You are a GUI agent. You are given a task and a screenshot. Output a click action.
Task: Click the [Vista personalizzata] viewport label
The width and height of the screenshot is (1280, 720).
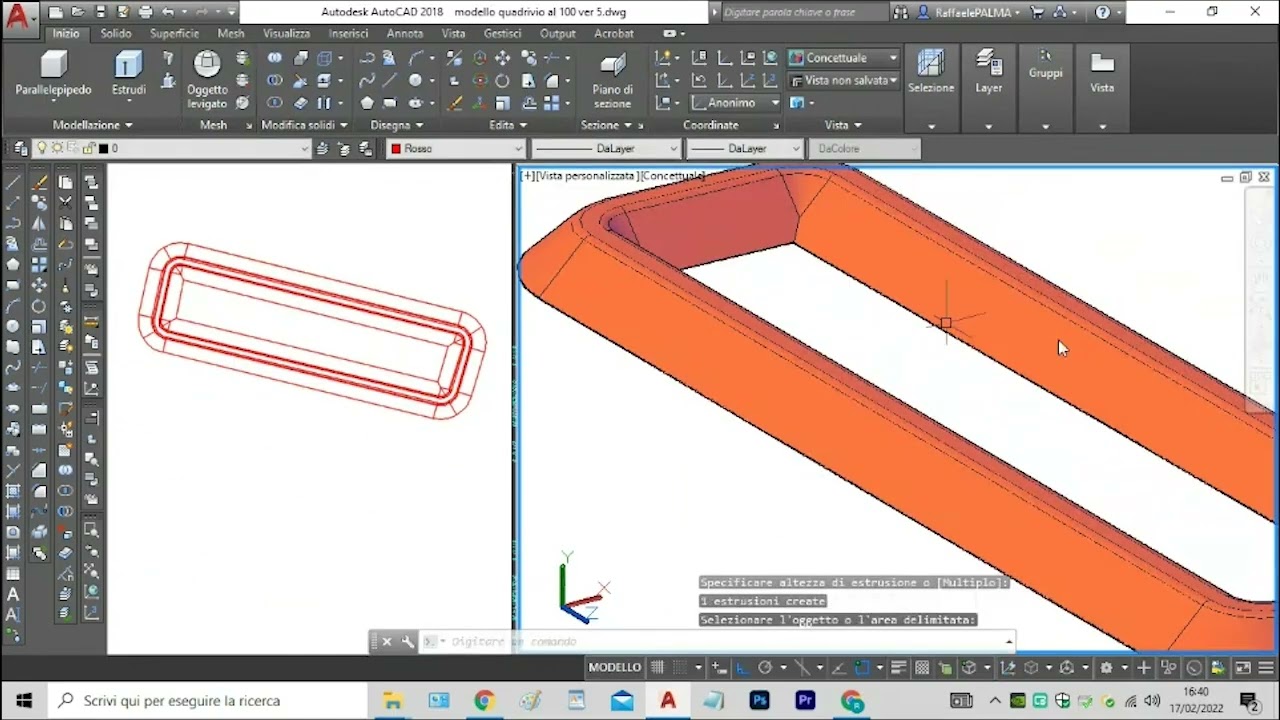[587, 176]
